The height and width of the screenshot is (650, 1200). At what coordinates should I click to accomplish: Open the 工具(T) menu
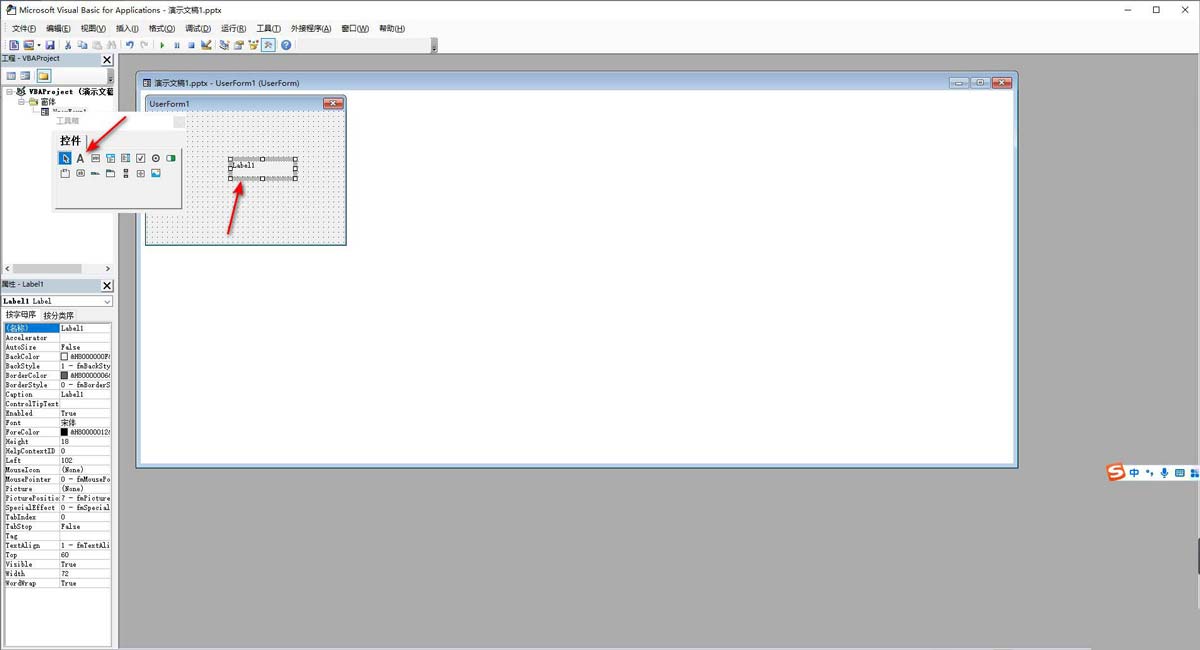pyautogui.click(x=268, y=28)
